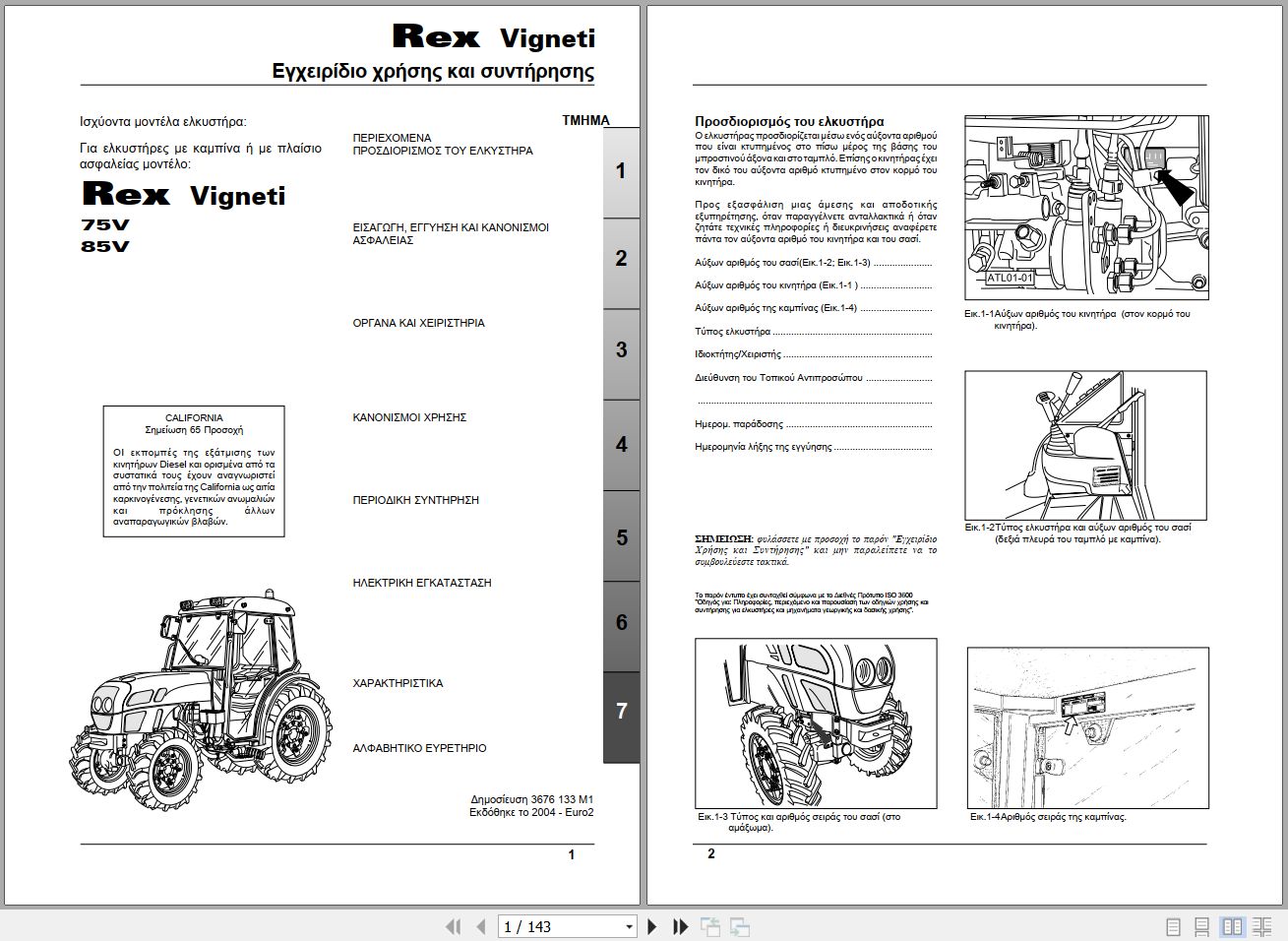Click the ΚΑΝΟΝΙΣΜΟΙ ΧΡΗΣΗΣ entry
1288x941 pixels.
409,417
